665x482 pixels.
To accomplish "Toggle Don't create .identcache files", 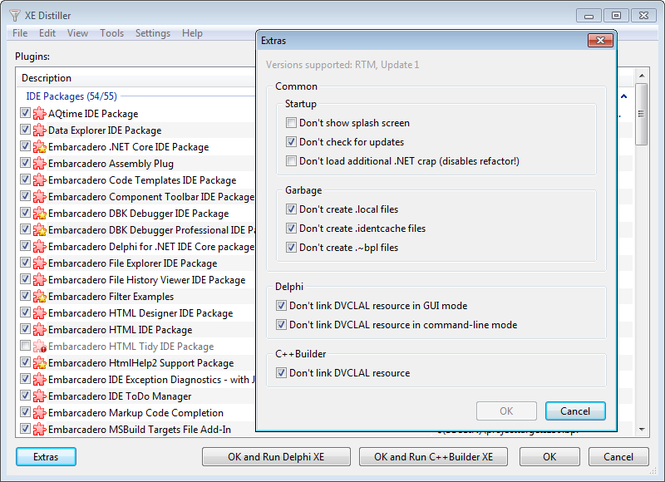I will 291,228.
